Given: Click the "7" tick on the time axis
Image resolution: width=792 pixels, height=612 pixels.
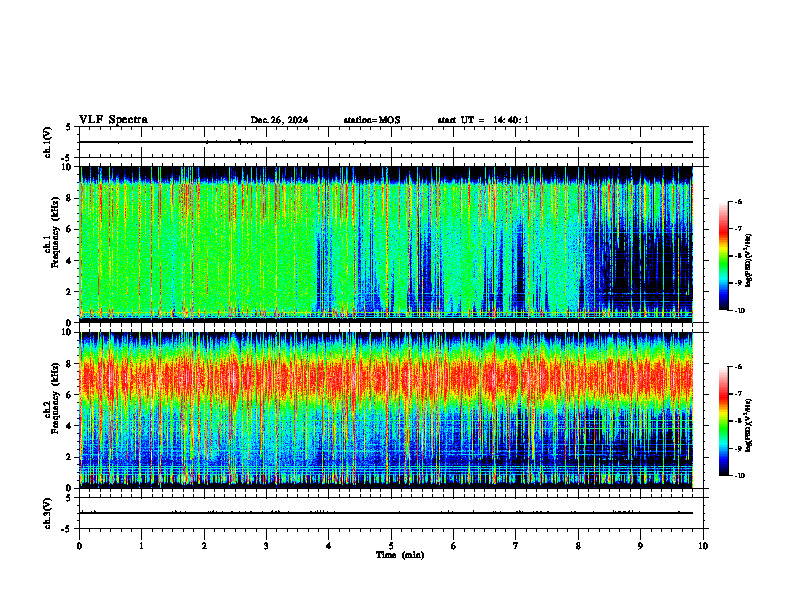Looking at the screenshot, I should [x=516, y=546].
